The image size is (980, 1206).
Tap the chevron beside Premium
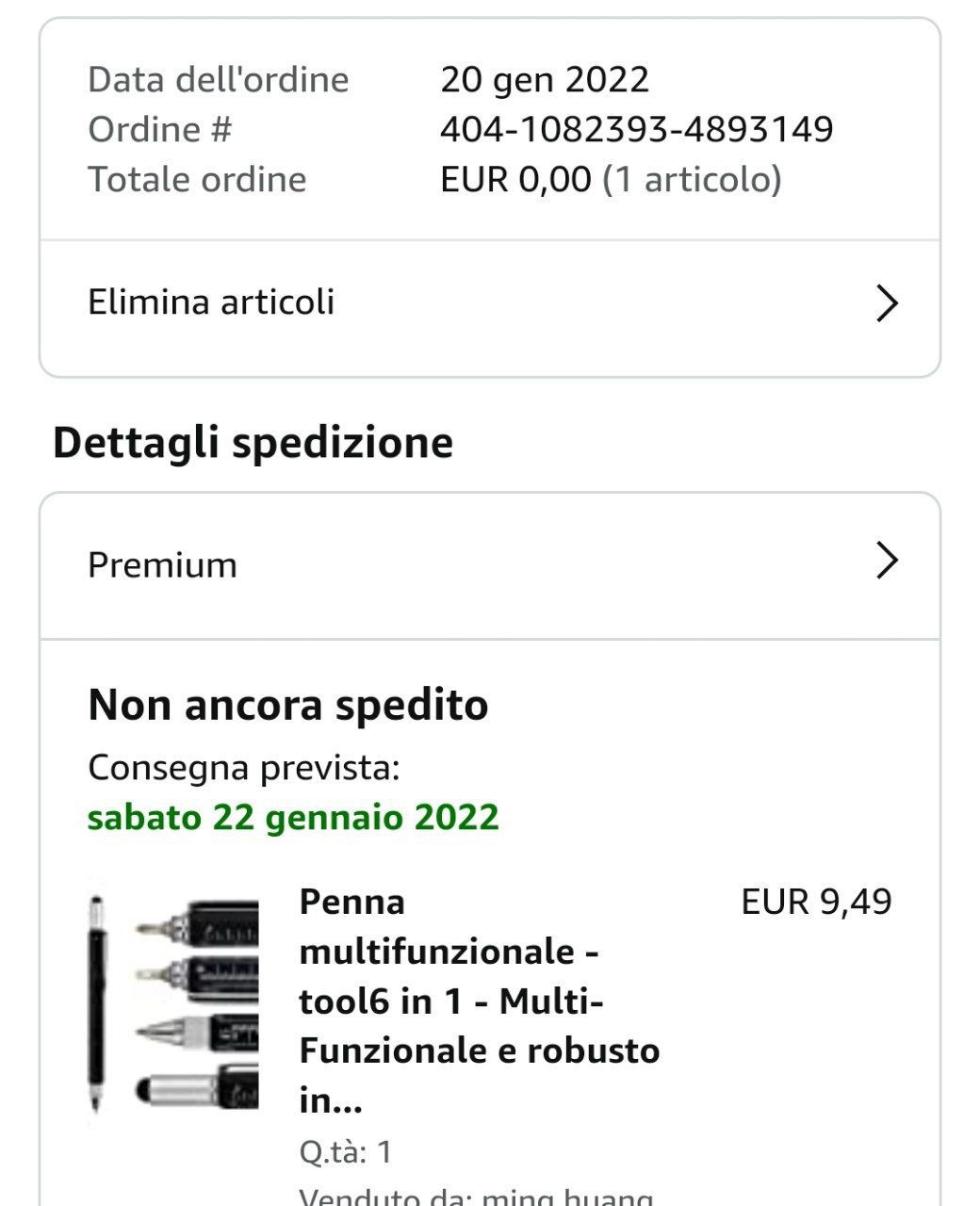point(887,561)
